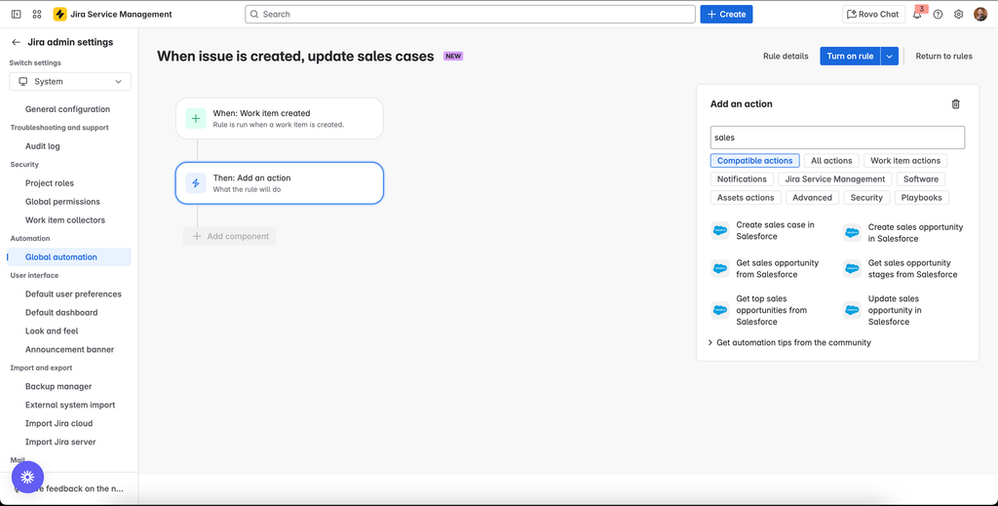998x506 pixels.
Task: Open the purple floating assistant button
Action: point(27,477)
